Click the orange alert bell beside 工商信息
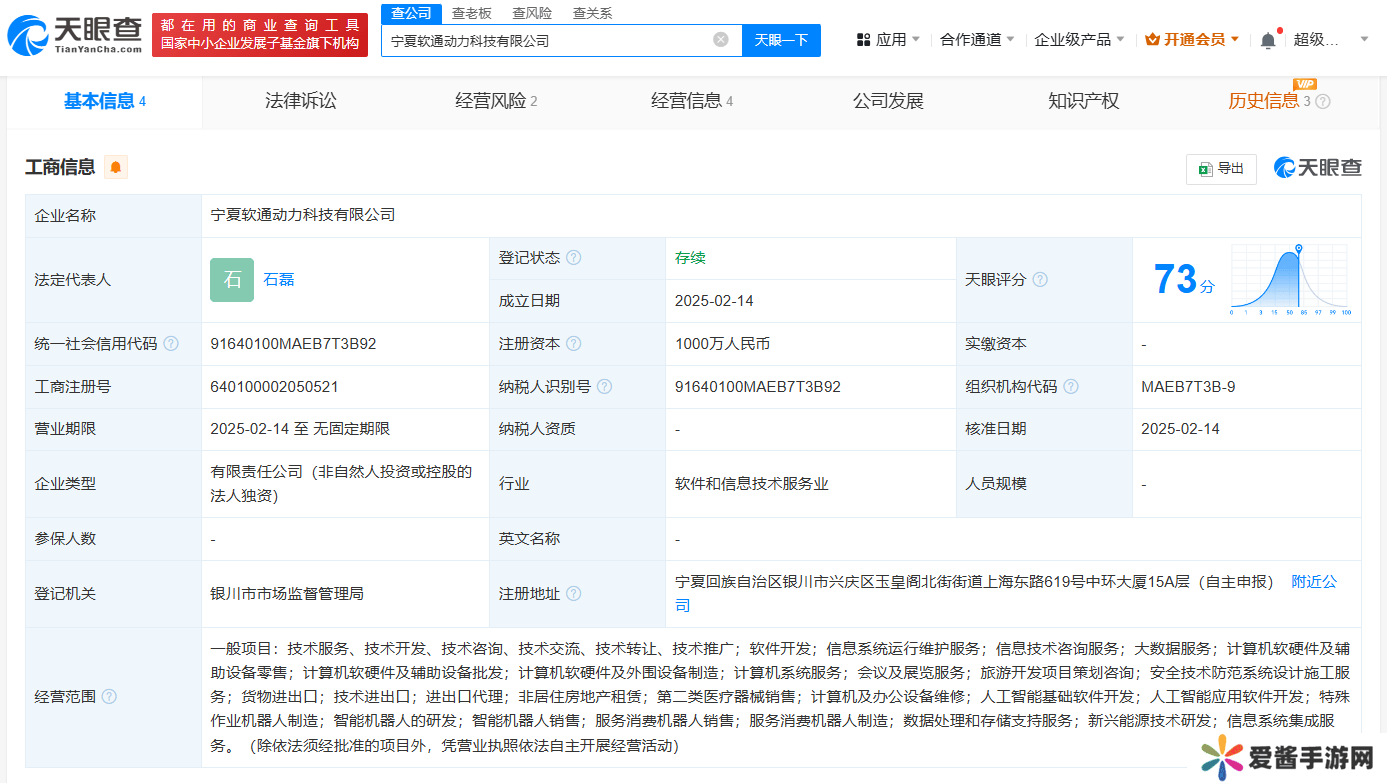 (x=116, y=167)
